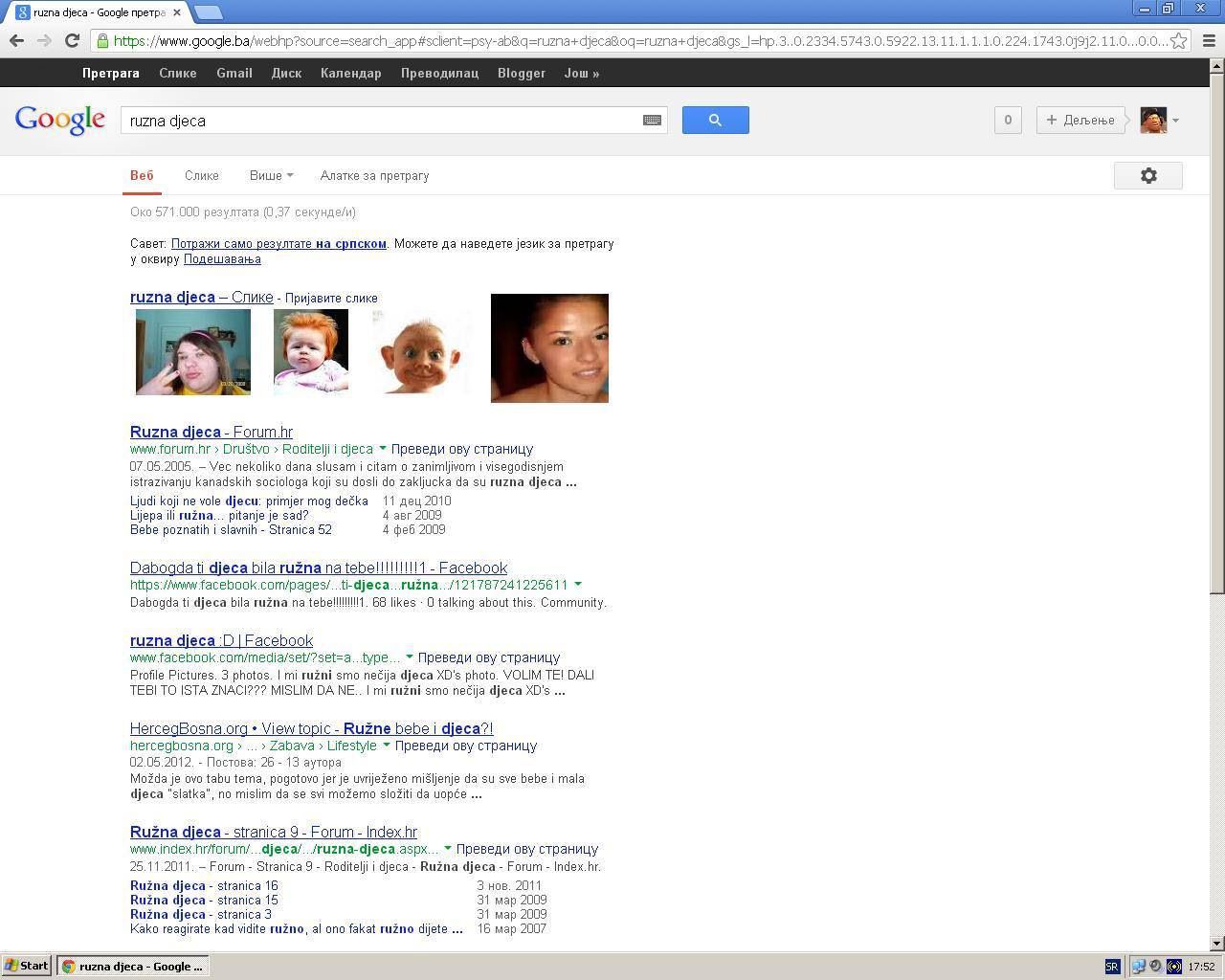Open thumbnail of smiling dark-haired woman
Image resolution: width=1225 pixels, height=980 pixels.
tap(549, 348)
